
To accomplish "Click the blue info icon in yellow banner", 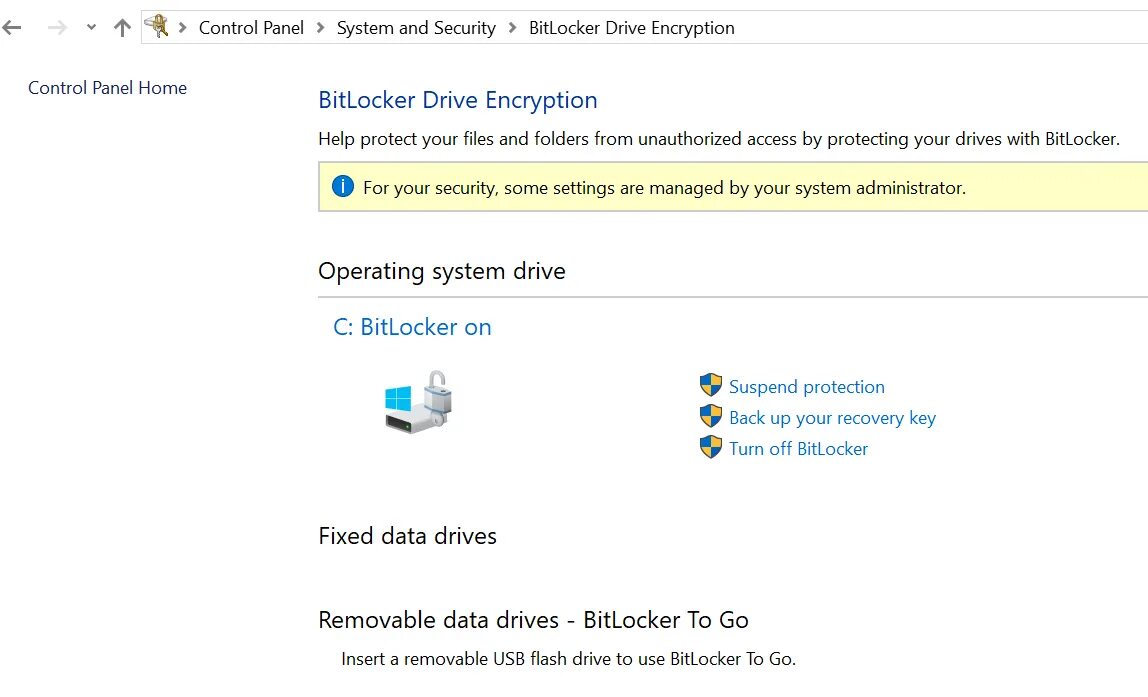I will coord(343,187).
